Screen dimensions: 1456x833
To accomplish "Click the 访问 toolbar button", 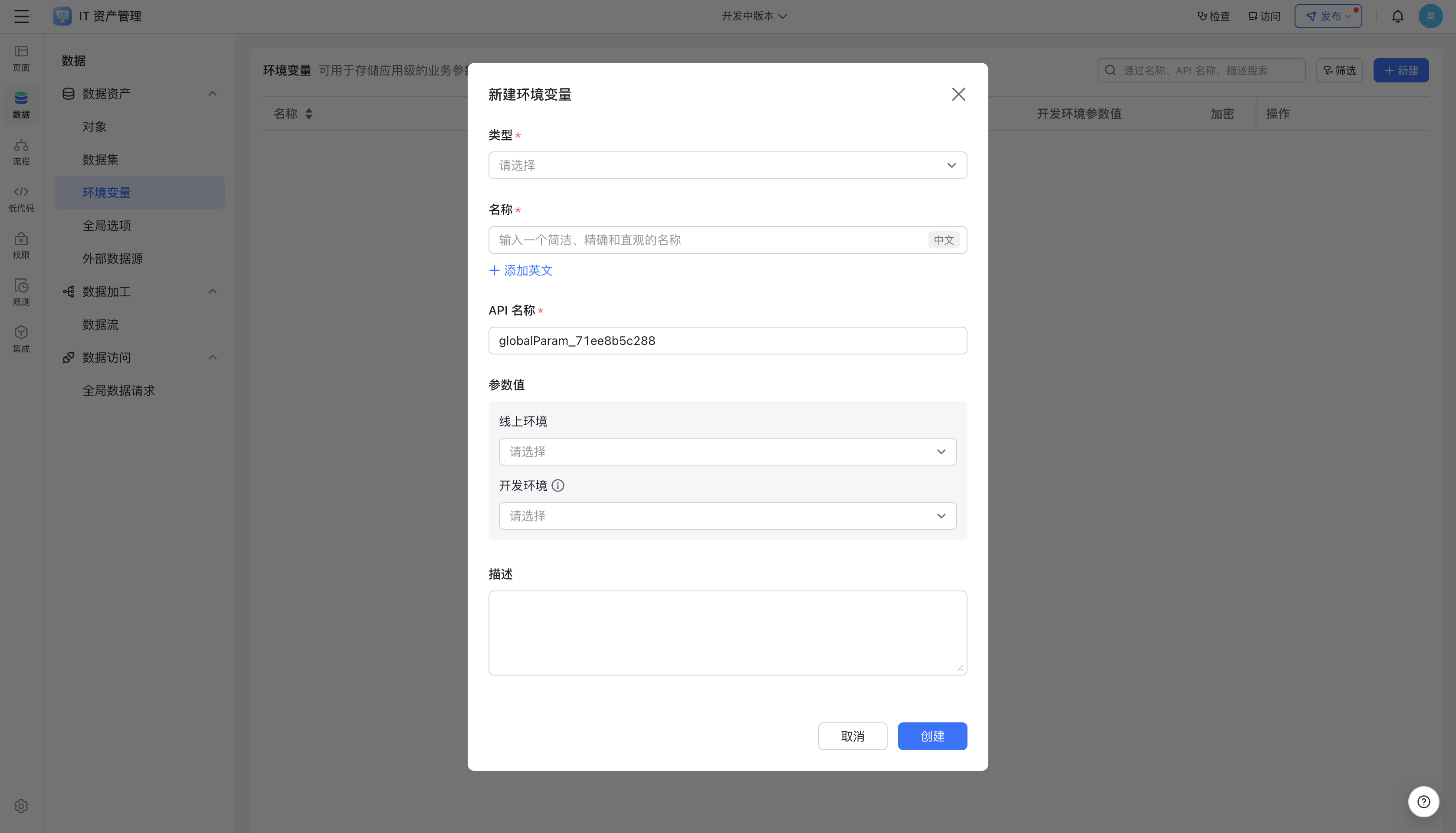I will tap(1264, 16).
